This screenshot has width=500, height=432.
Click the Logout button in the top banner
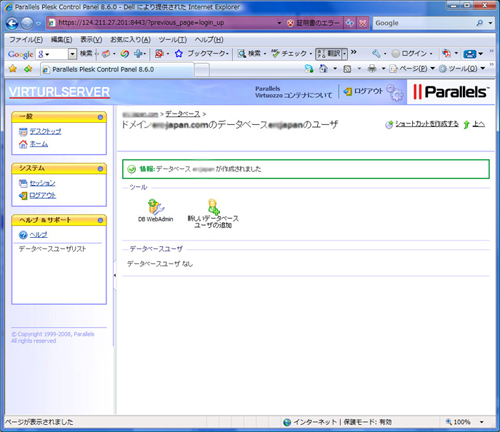pos(364,91)
